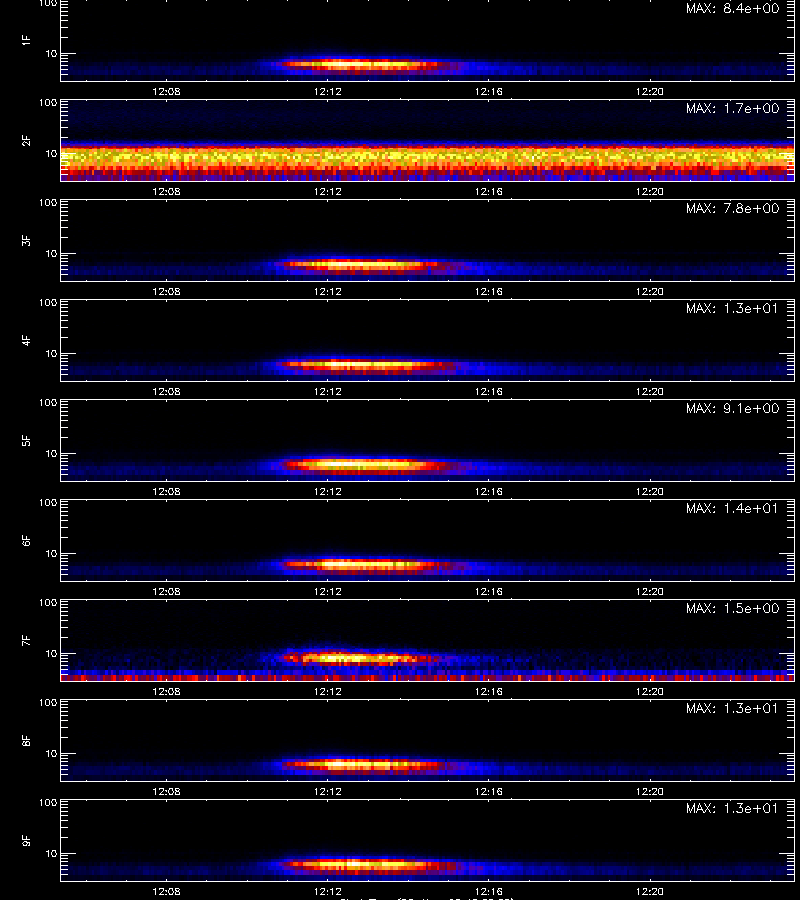Select the 'MAX: 1.7e+00' readout
This screenshot has width=800, height=900.
pyautogui.click(x=732, y=108)
